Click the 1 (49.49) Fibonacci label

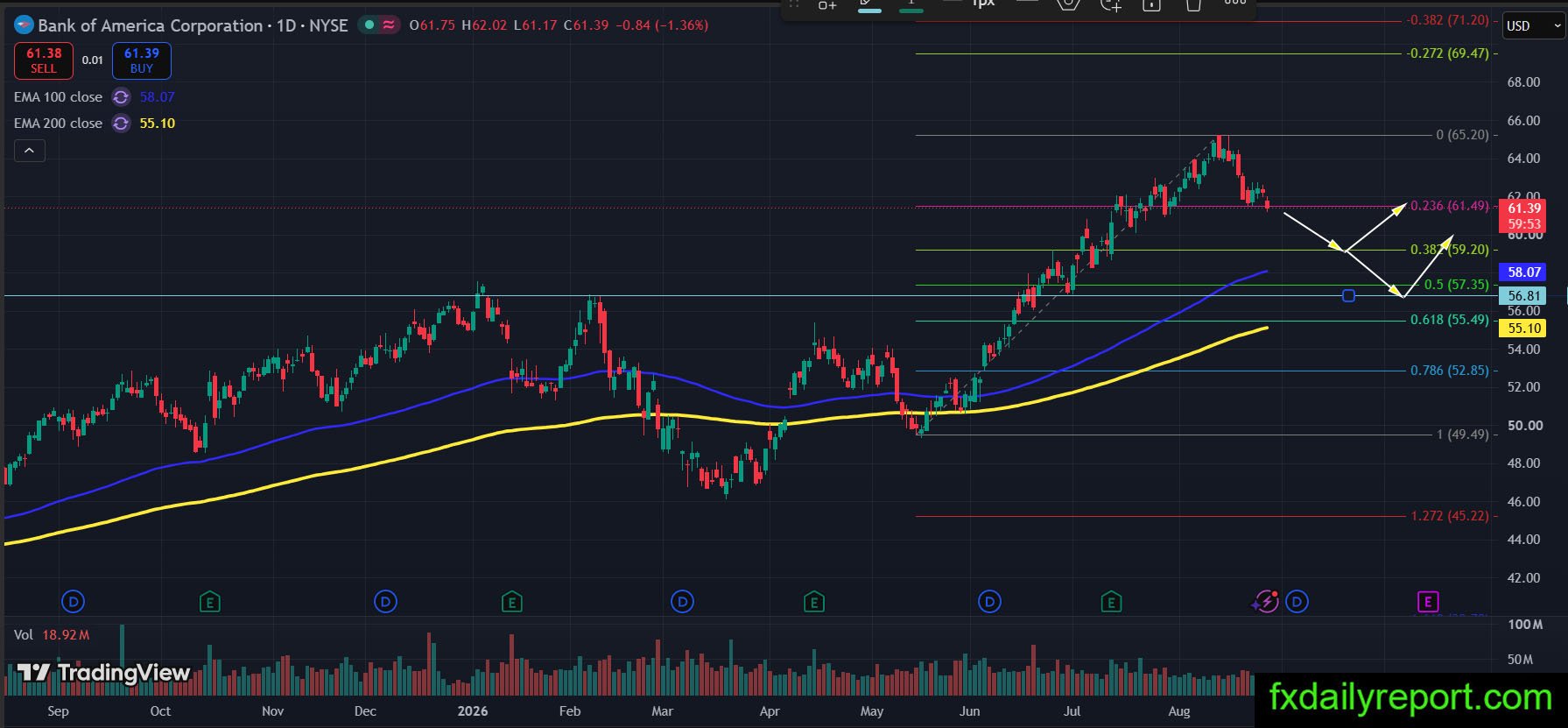(1462, 435)
